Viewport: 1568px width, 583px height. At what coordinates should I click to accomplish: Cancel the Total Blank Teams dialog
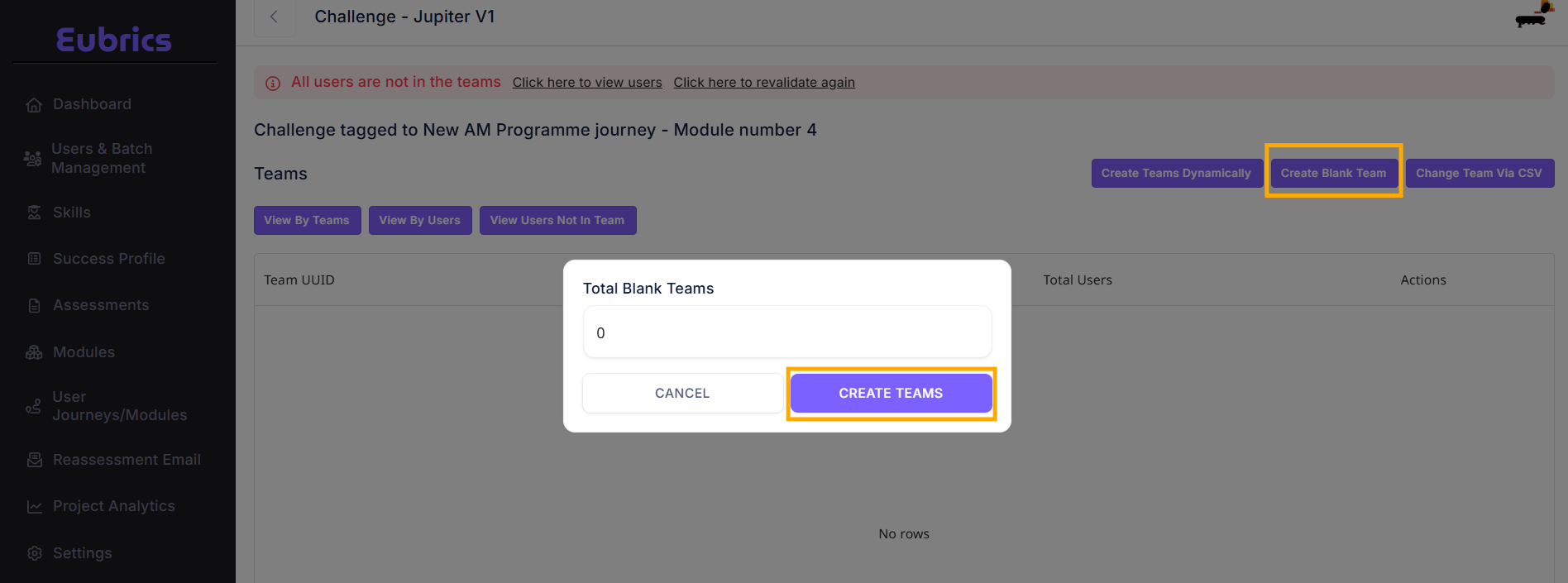point(682,394)
